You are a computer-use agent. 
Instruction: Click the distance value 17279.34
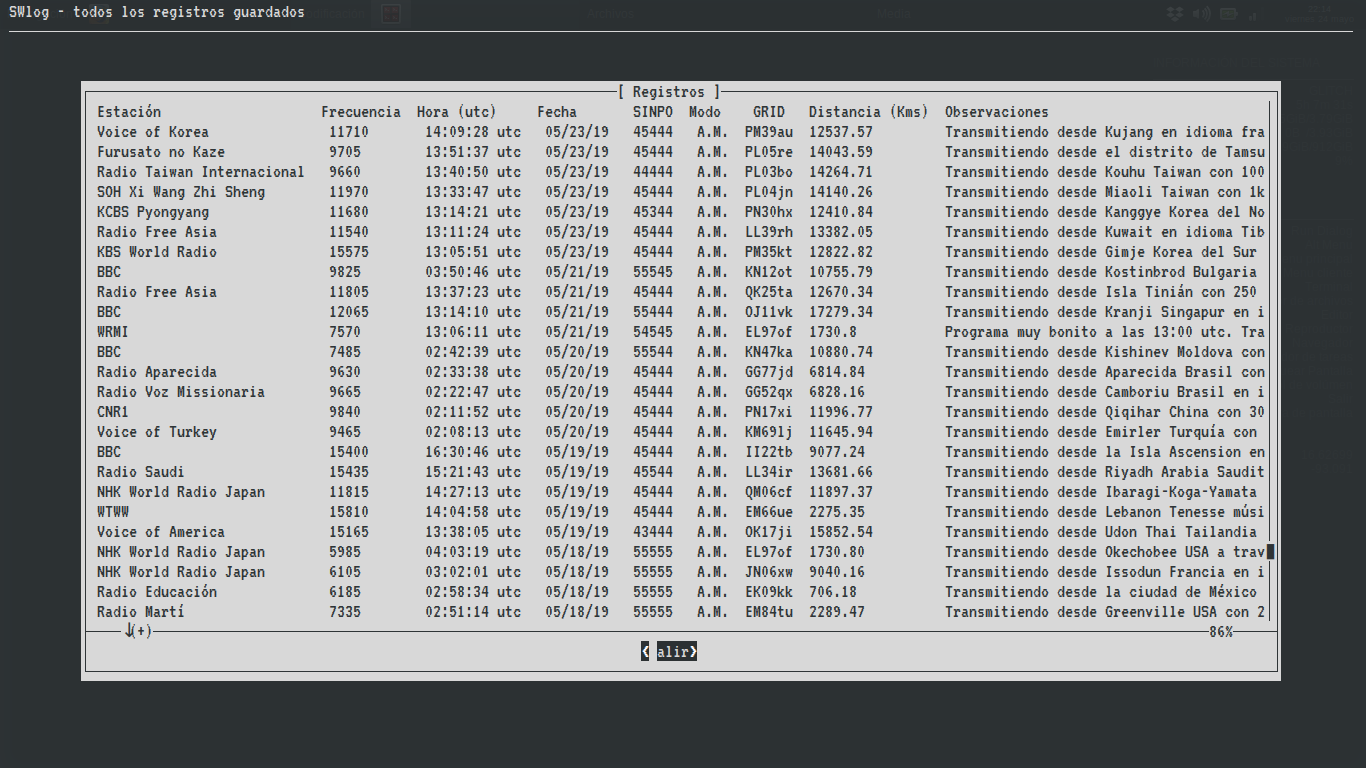tap(841, 312)
